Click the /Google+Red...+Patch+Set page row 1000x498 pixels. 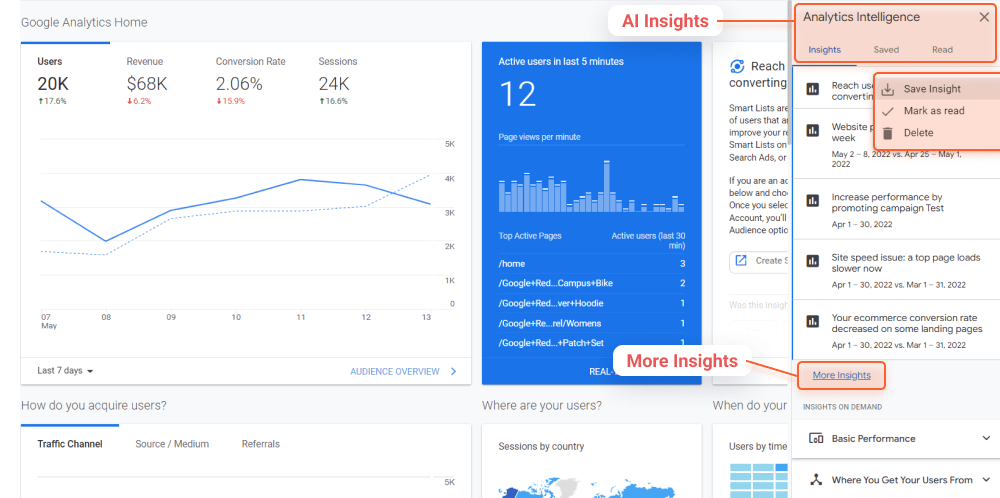(592, 342)
